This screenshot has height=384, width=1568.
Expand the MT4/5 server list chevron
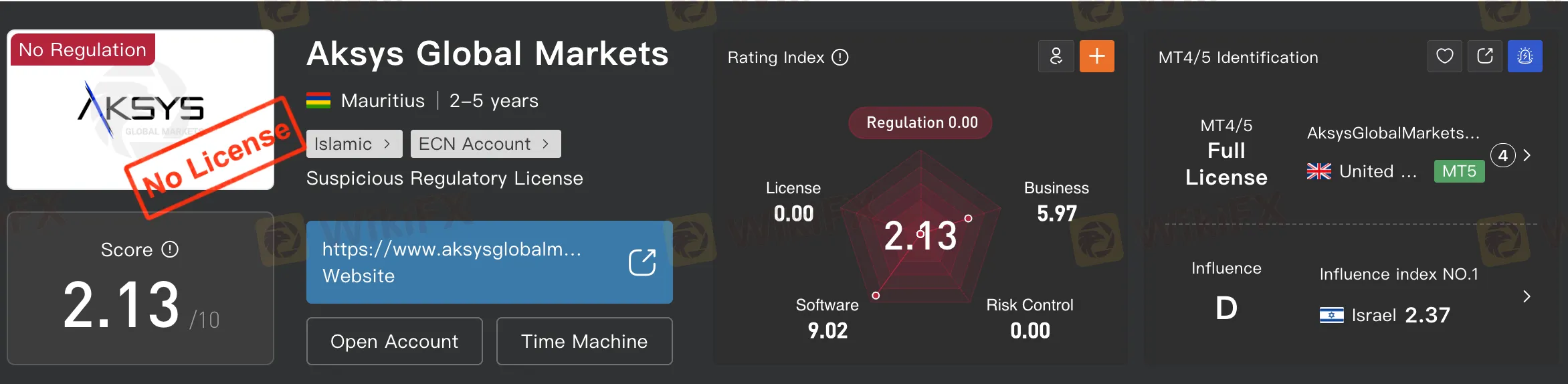[x=1527, y=155]
